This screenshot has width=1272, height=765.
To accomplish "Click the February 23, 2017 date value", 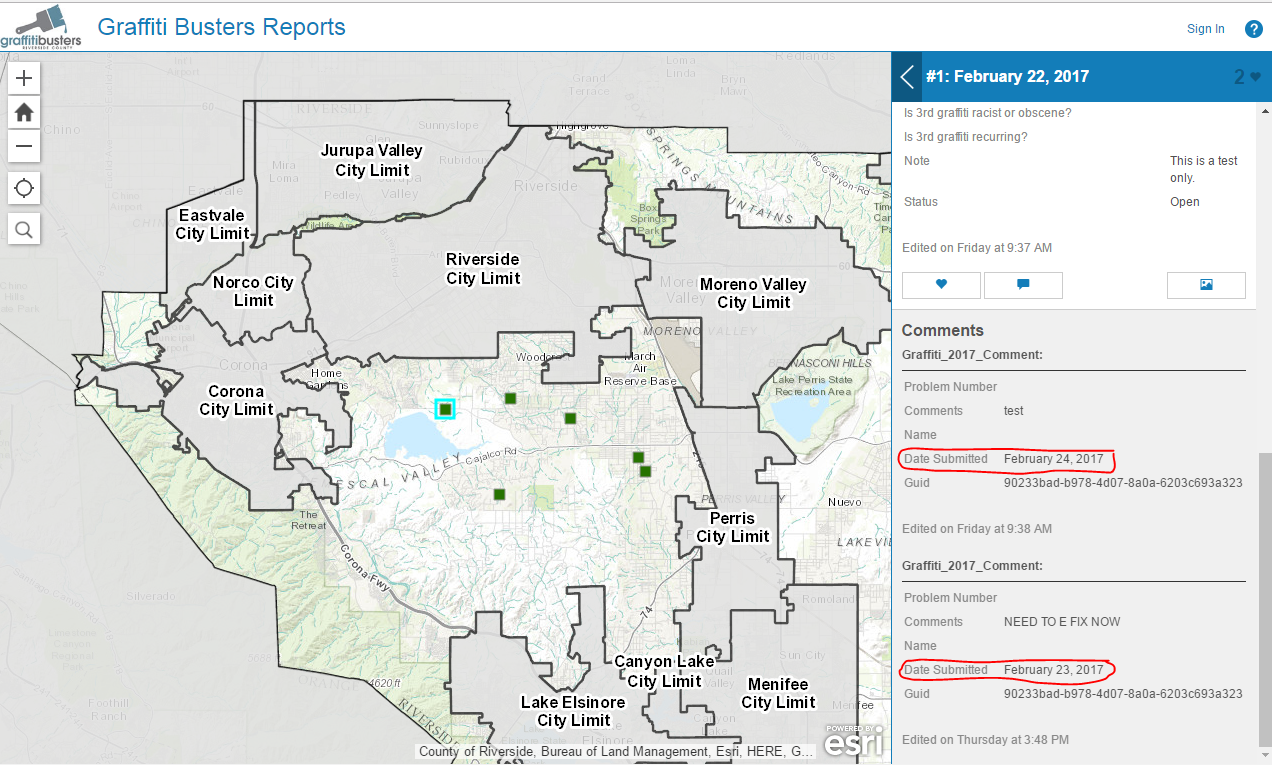I will (x=1053, y=670).
